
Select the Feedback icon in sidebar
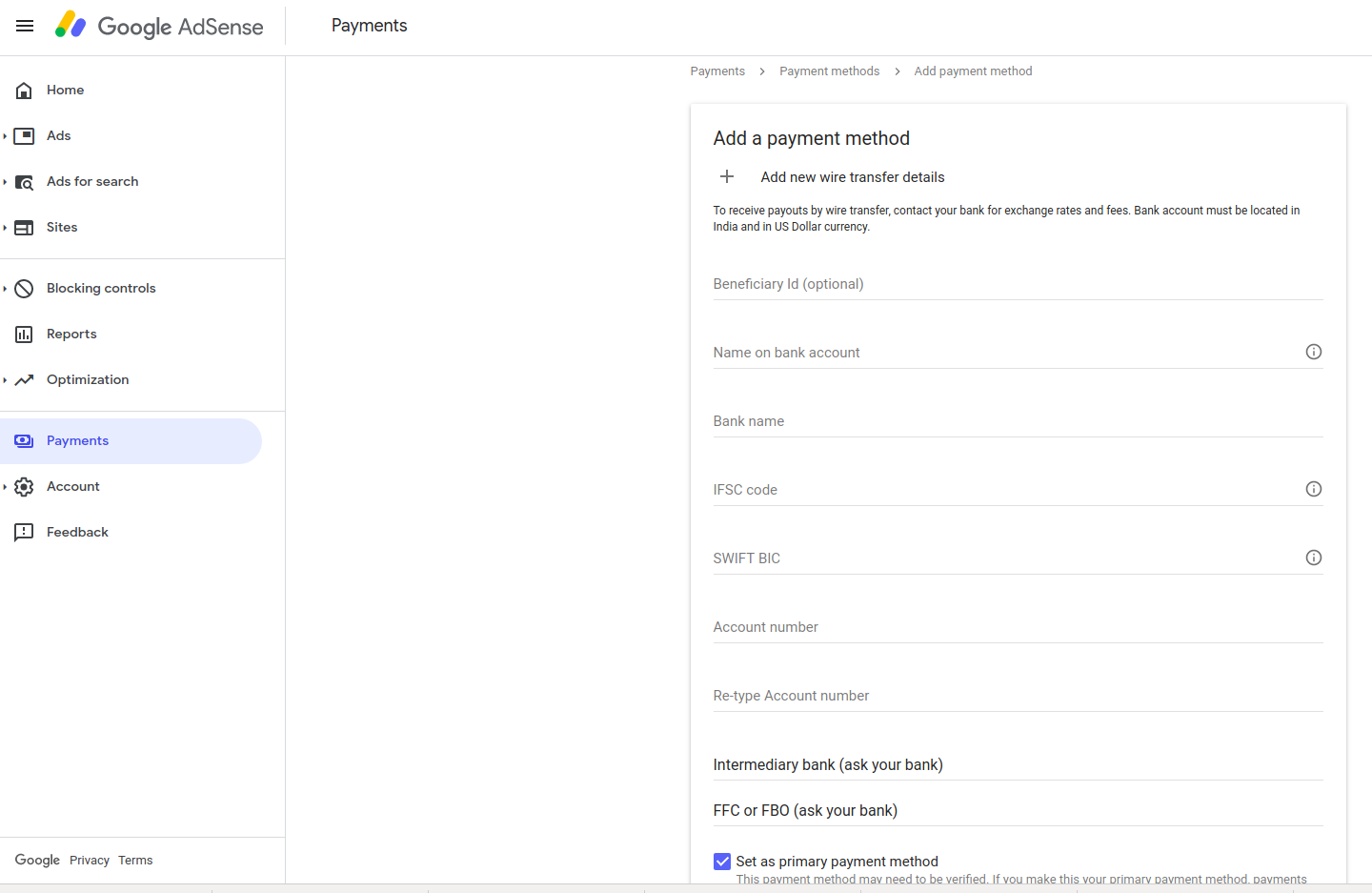point(23,532)
